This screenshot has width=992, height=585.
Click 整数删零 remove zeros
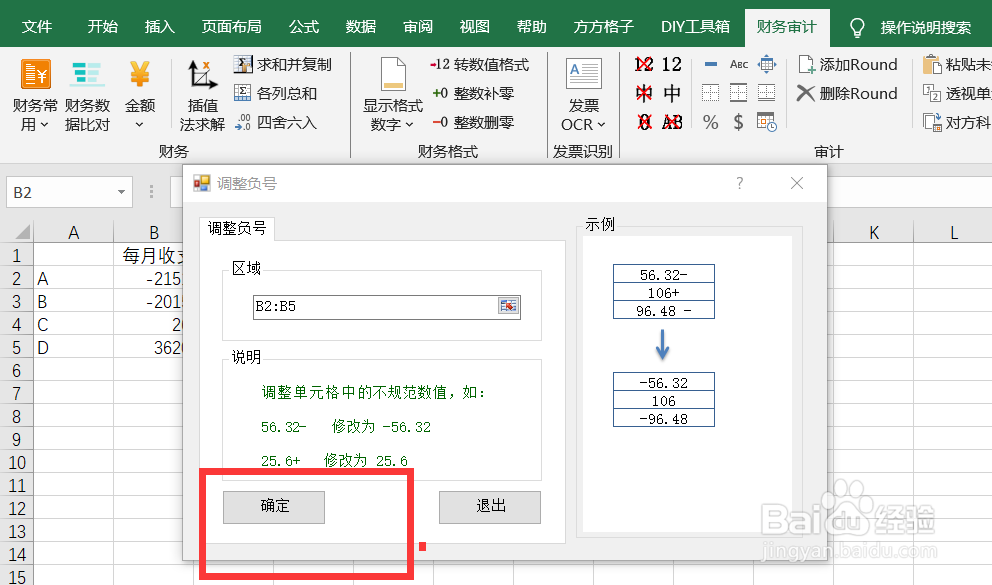point(473,122)
